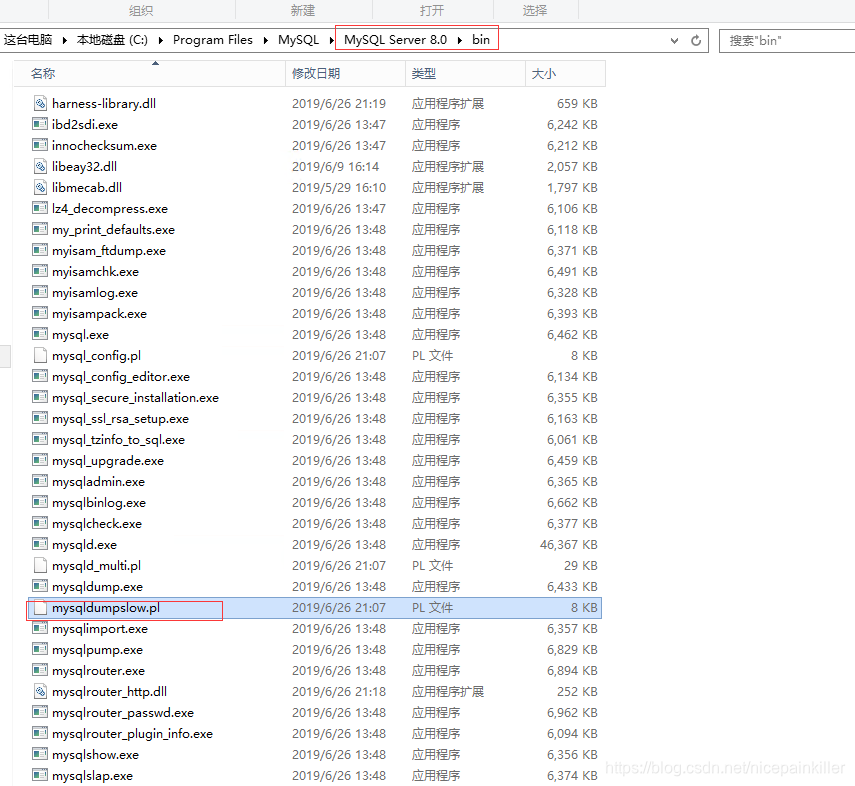855x786 pixels.
Task: Select the mysqlshow.exe file
Action: (315, 754)
